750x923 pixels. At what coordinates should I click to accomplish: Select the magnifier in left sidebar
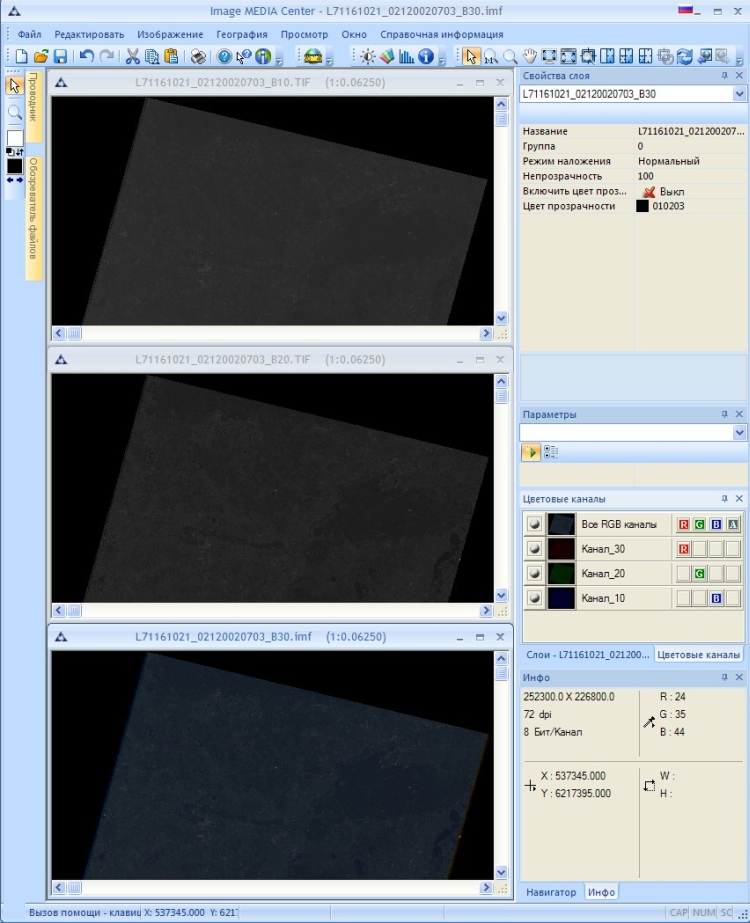click(15, 112)
